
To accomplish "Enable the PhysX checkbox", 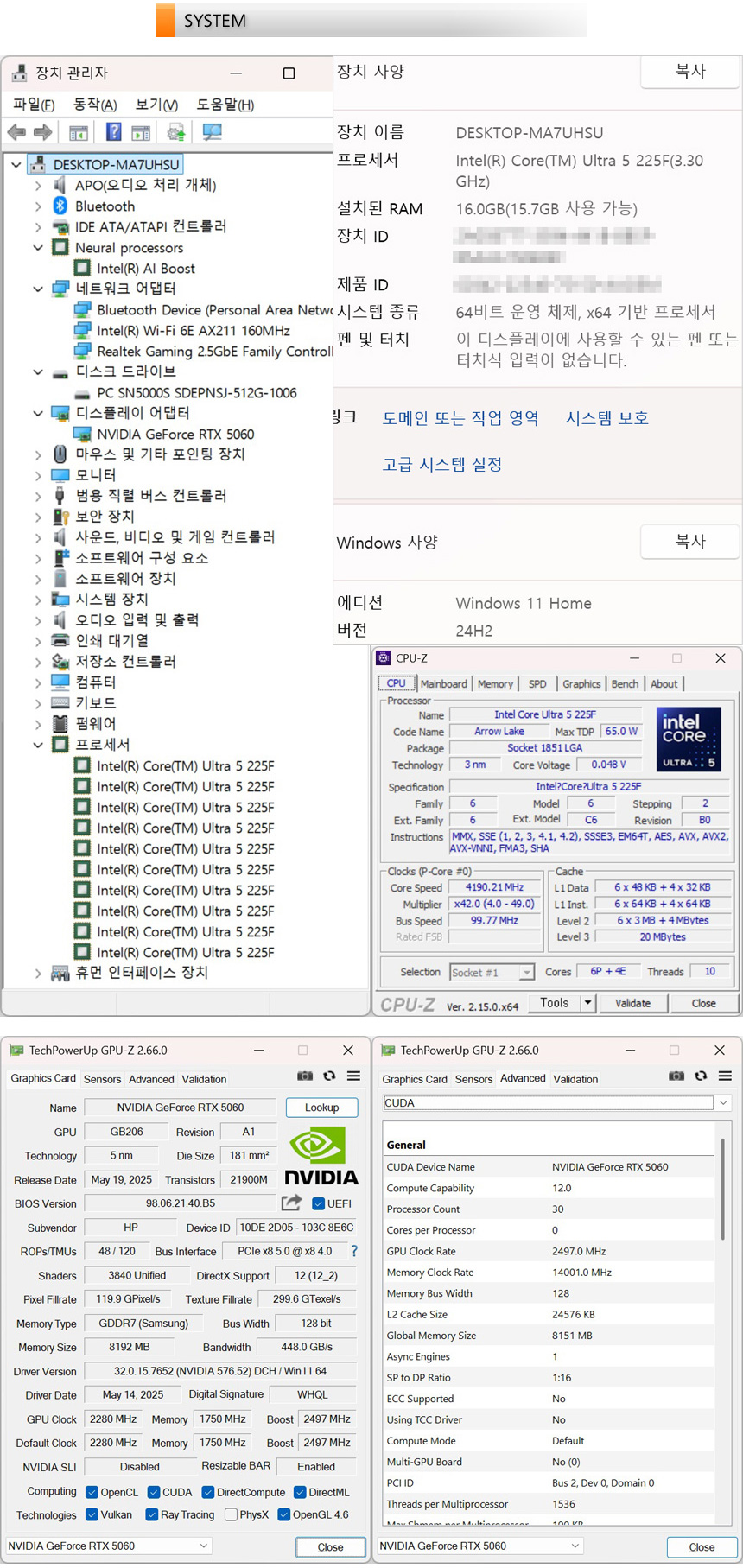I will [x=231, y=1514].
